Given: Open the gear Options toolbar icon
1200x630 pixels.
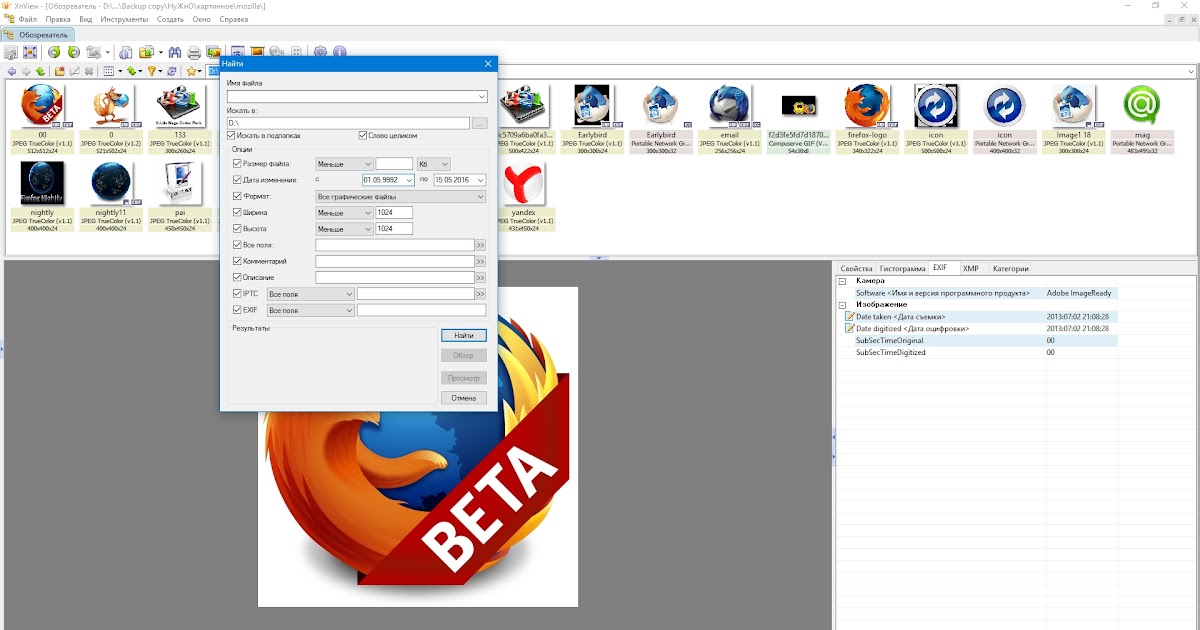Looking at the screenshot, I should (x=320, y=52).
